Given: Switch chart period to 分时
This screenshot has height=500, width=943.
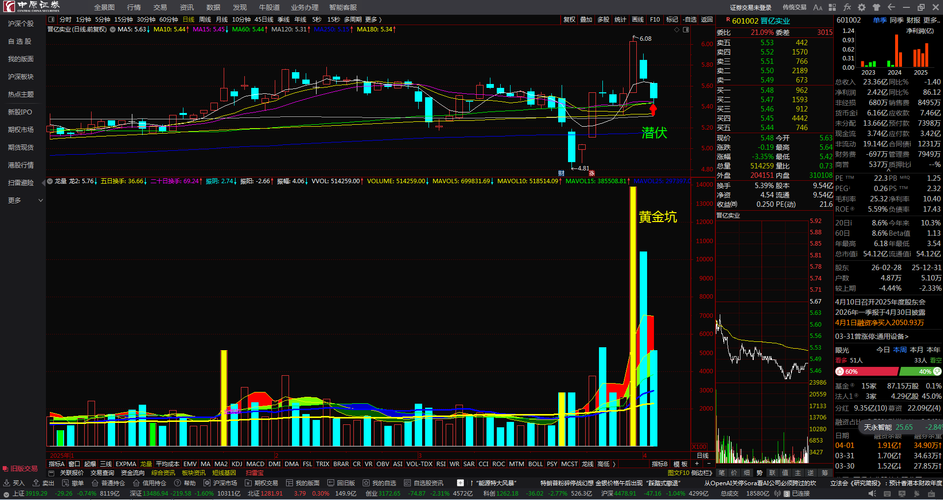Looking at the screenshot, I should tap(65, 19).
